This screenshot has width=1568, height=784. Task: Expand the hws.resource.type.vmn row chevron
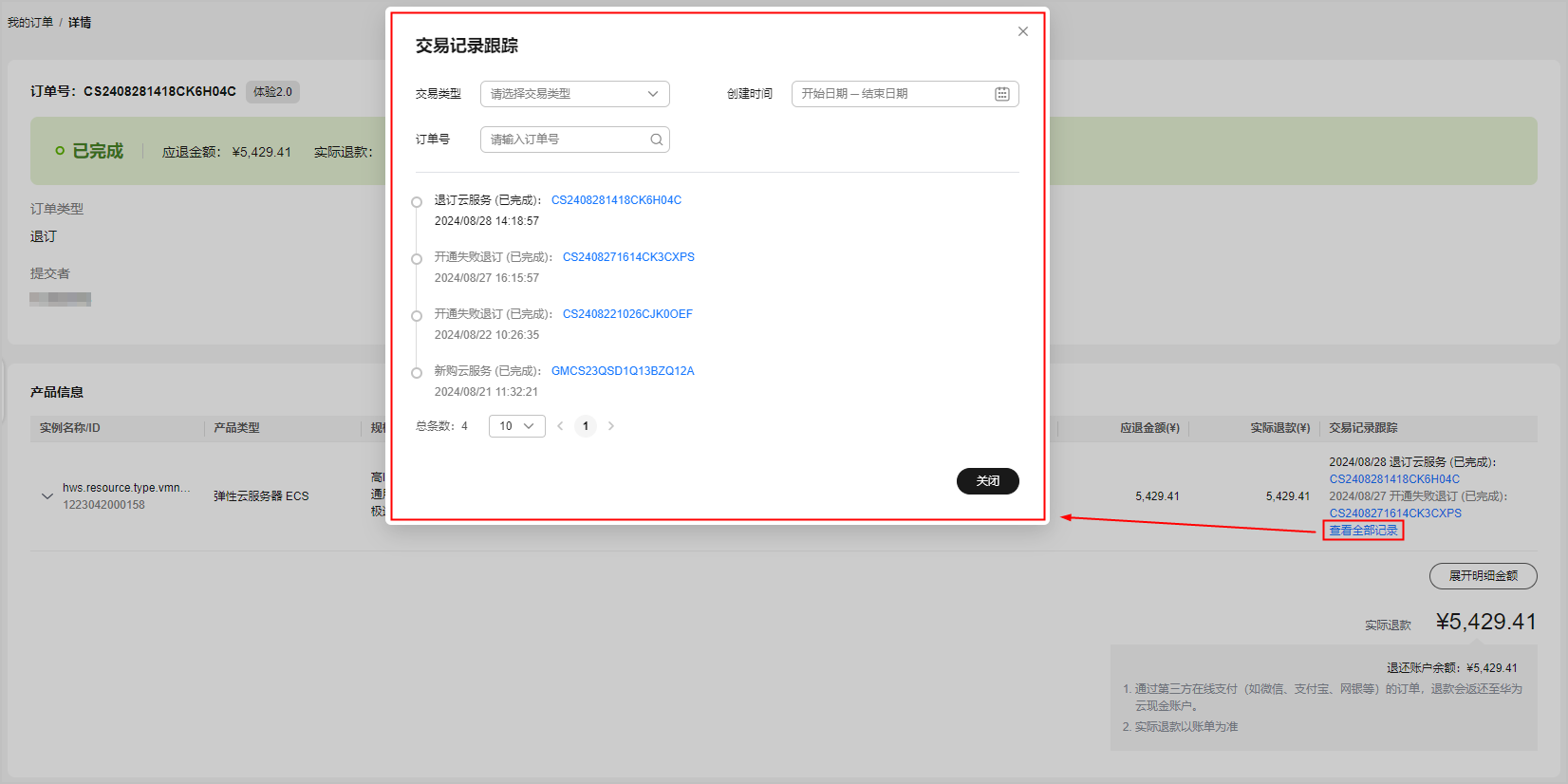click(47, 495)
